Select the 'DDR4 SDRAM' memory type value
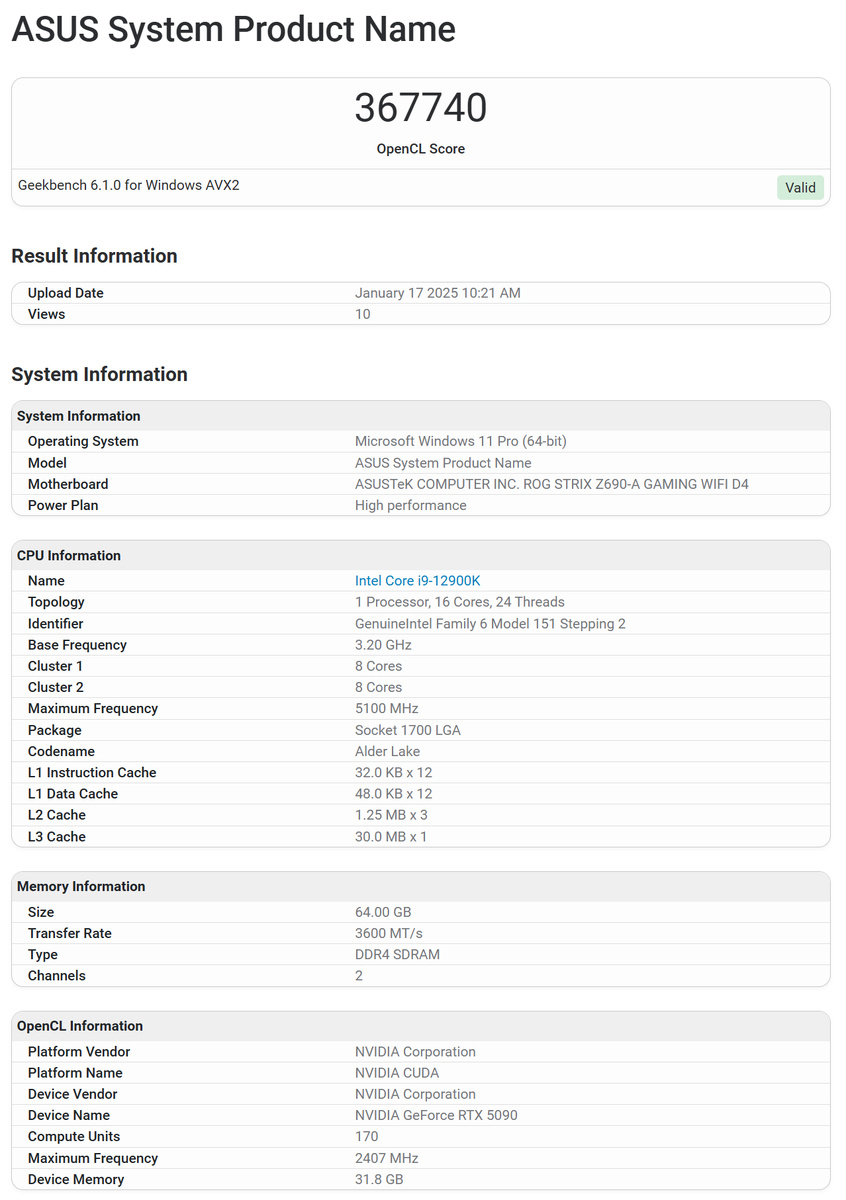 click(397, 954)
